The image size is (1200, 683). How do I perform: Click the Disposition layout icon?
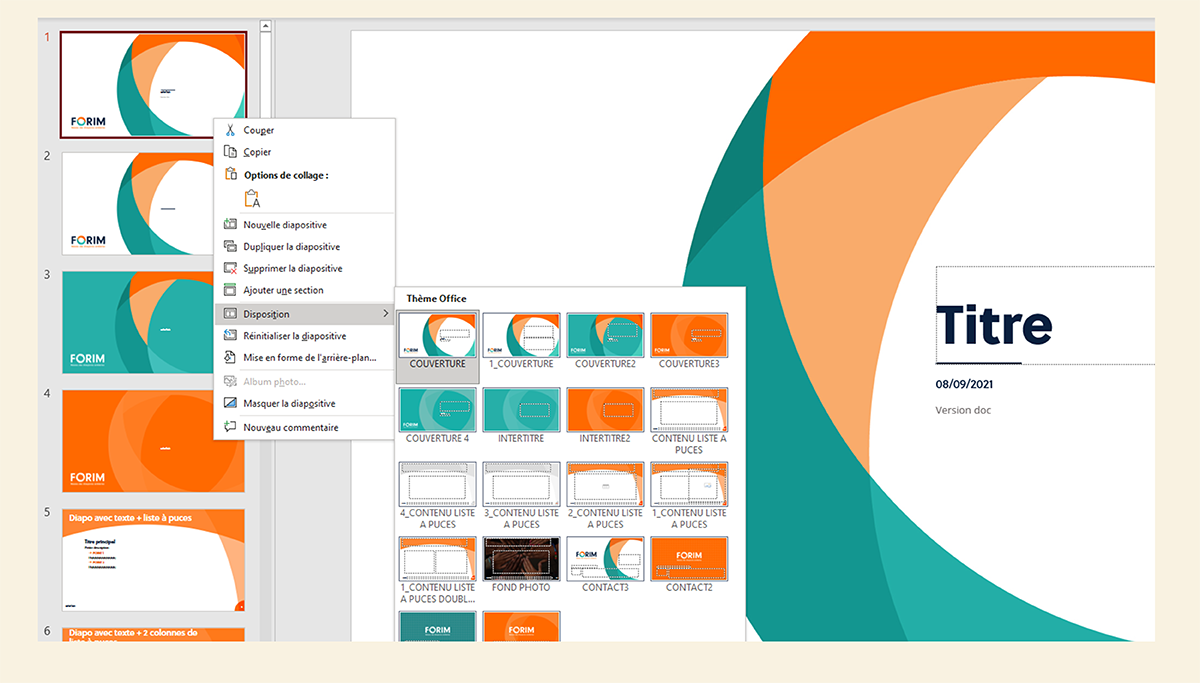click(230, 314)
